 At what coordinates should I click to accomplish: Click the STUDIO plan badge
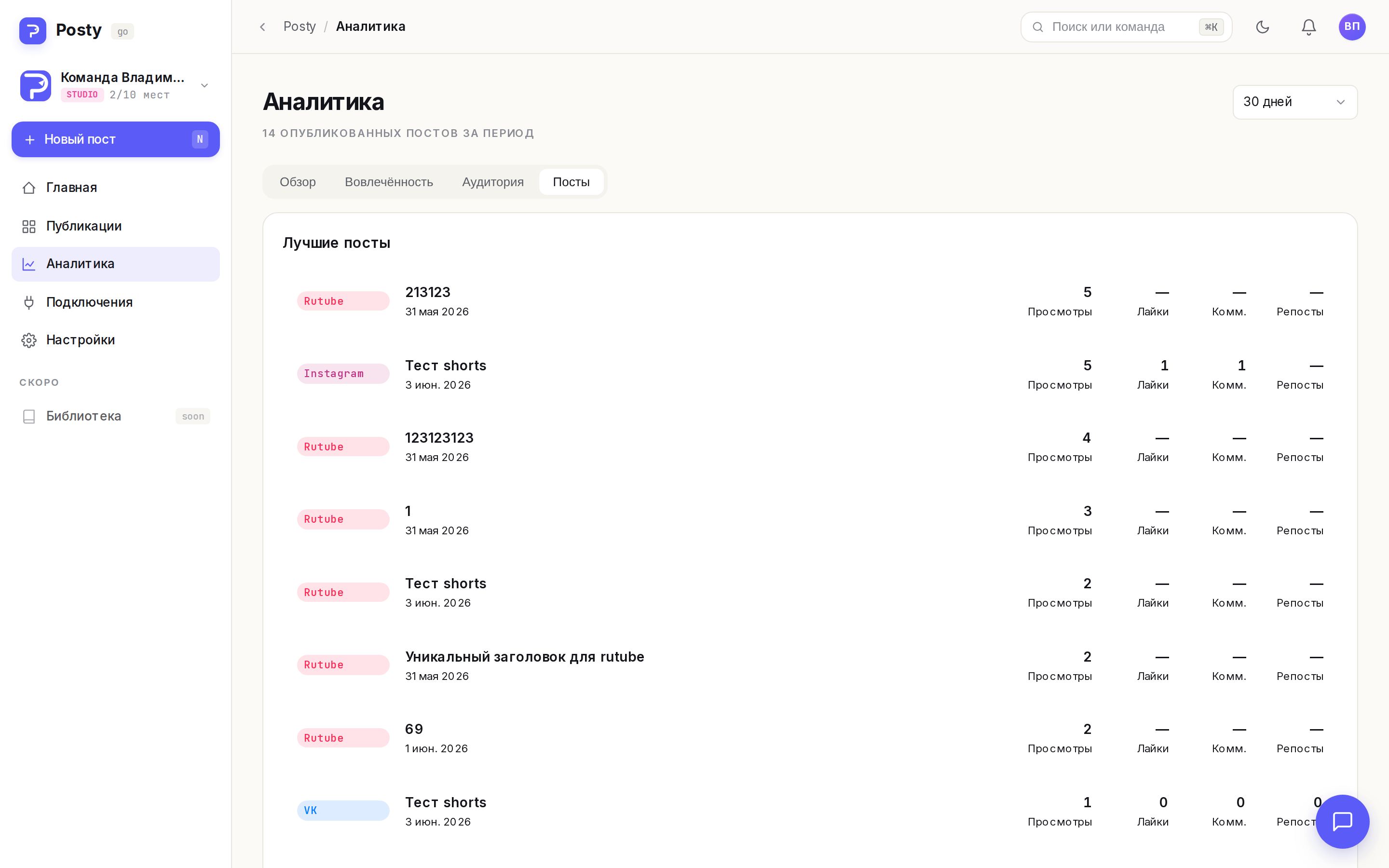(x=82, y=95)
